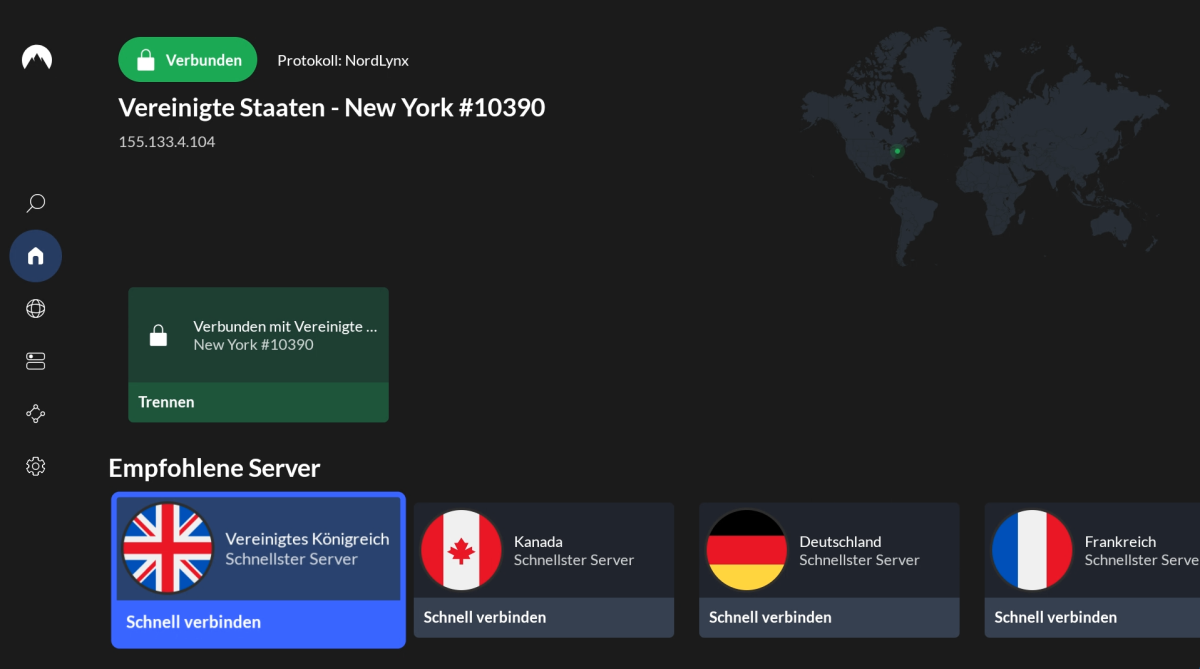This screenshot has width=1200, height=669.
Task: Select the Home icon in sidebar
Action: pos(36,256)
